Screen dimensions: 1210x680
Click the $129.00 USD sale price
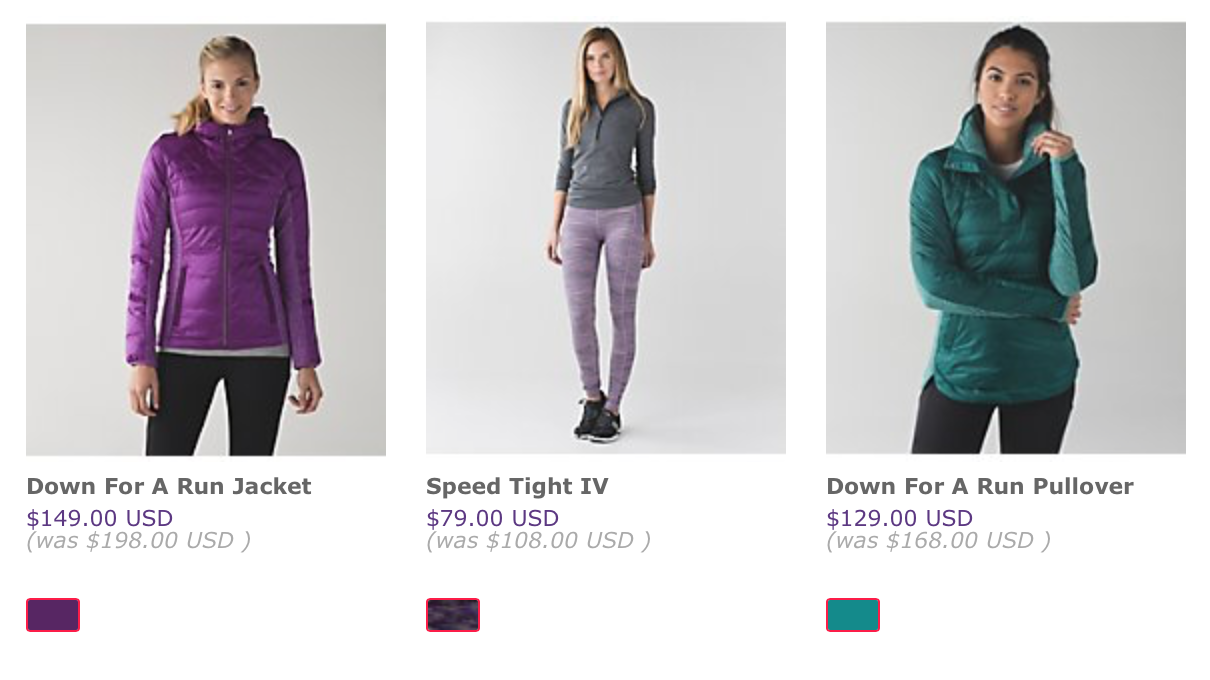coord(900,519)
